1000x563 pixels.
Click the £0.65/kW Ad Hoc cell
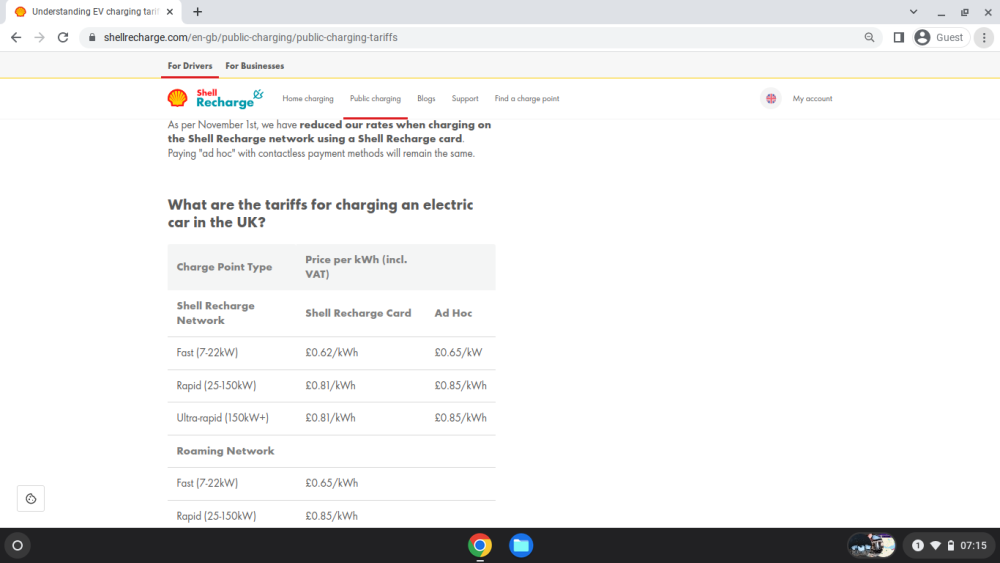459,353
